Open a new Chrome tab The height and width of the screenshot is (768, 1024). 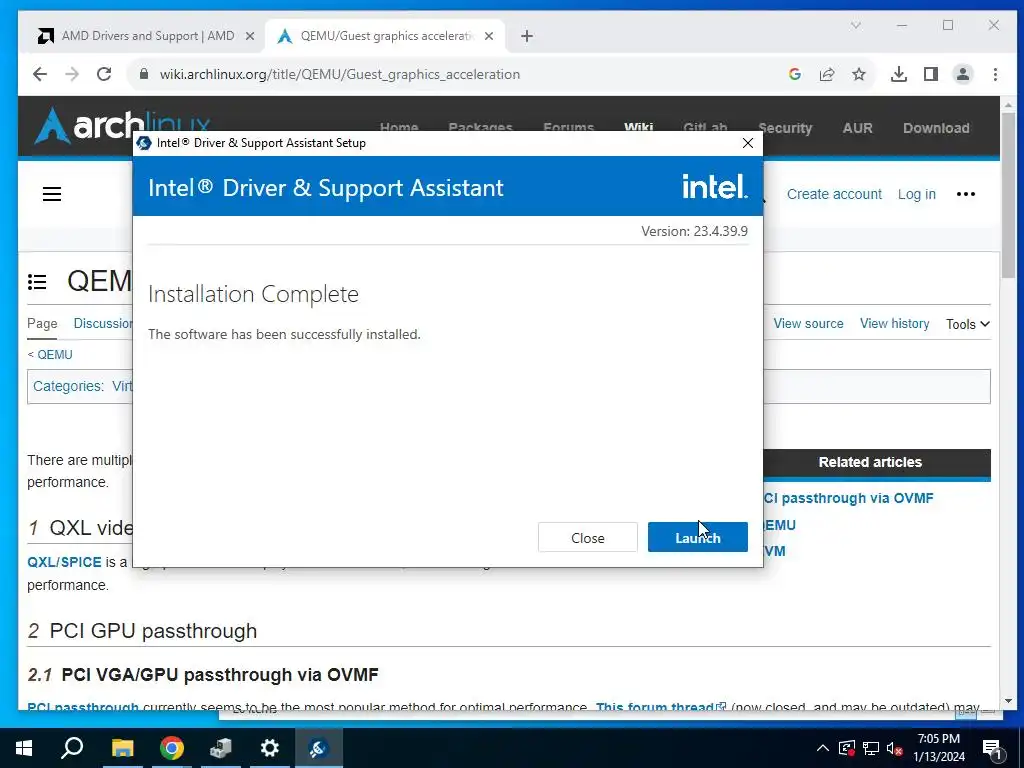coord(527,36)
